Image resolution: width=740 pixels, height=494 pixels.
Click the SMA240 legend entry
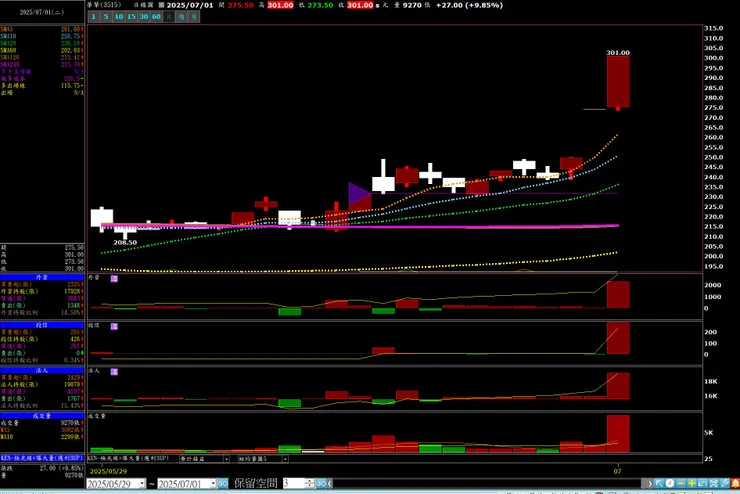click(42, 65)
